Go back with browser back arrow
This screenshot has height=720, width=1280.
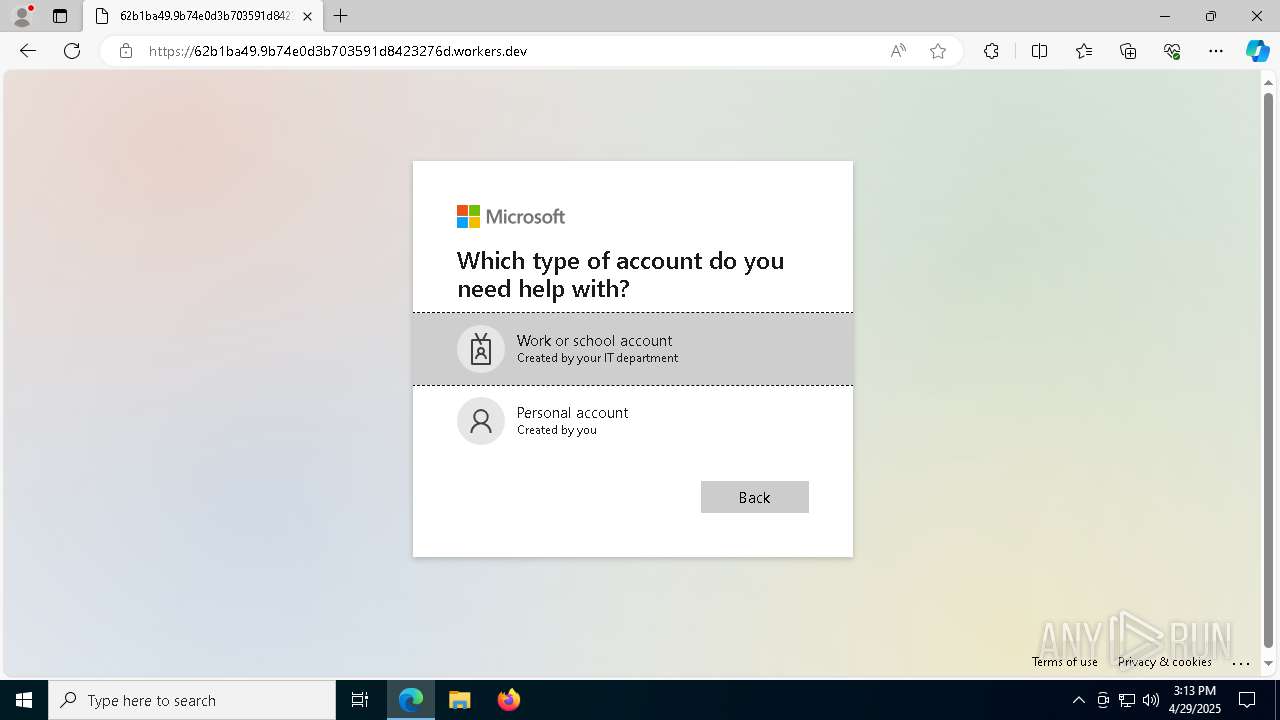(x=28, y=51)
